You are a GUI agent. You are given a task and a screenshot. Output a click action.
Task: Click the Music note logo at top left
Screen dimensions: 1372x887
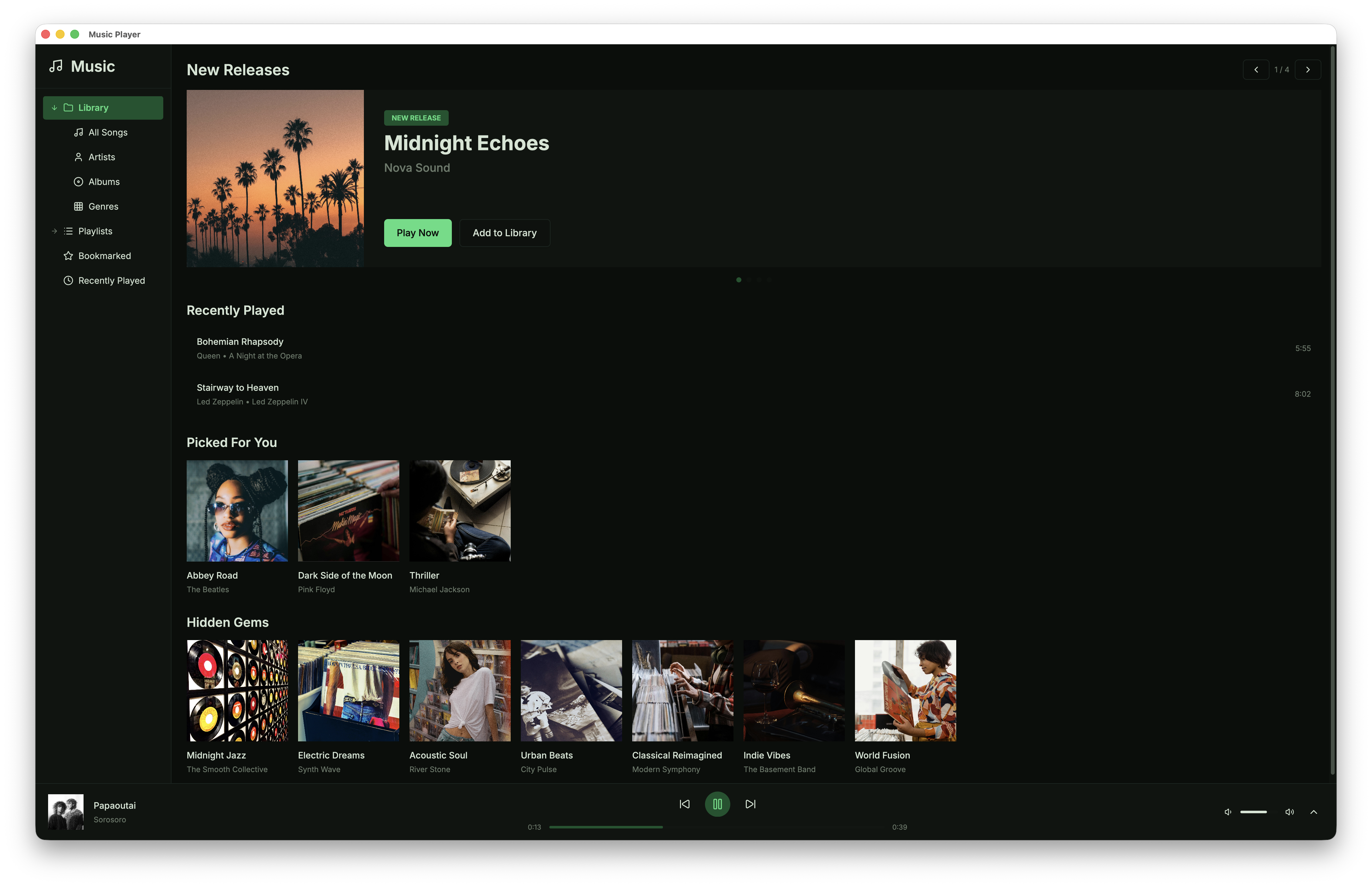(x=56, y=66)
